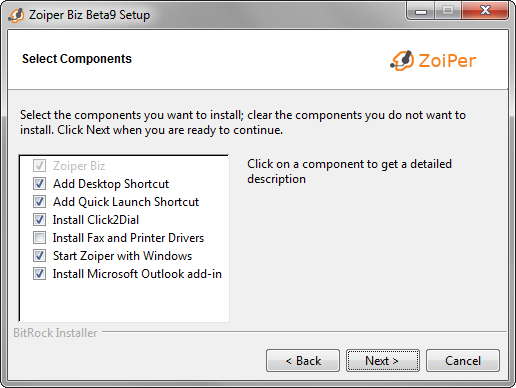Uncheck the Start Zoiper with Windows checkbox
This screenshot has height=388, width=516.
pyautogui.click(x=39, y=256)
